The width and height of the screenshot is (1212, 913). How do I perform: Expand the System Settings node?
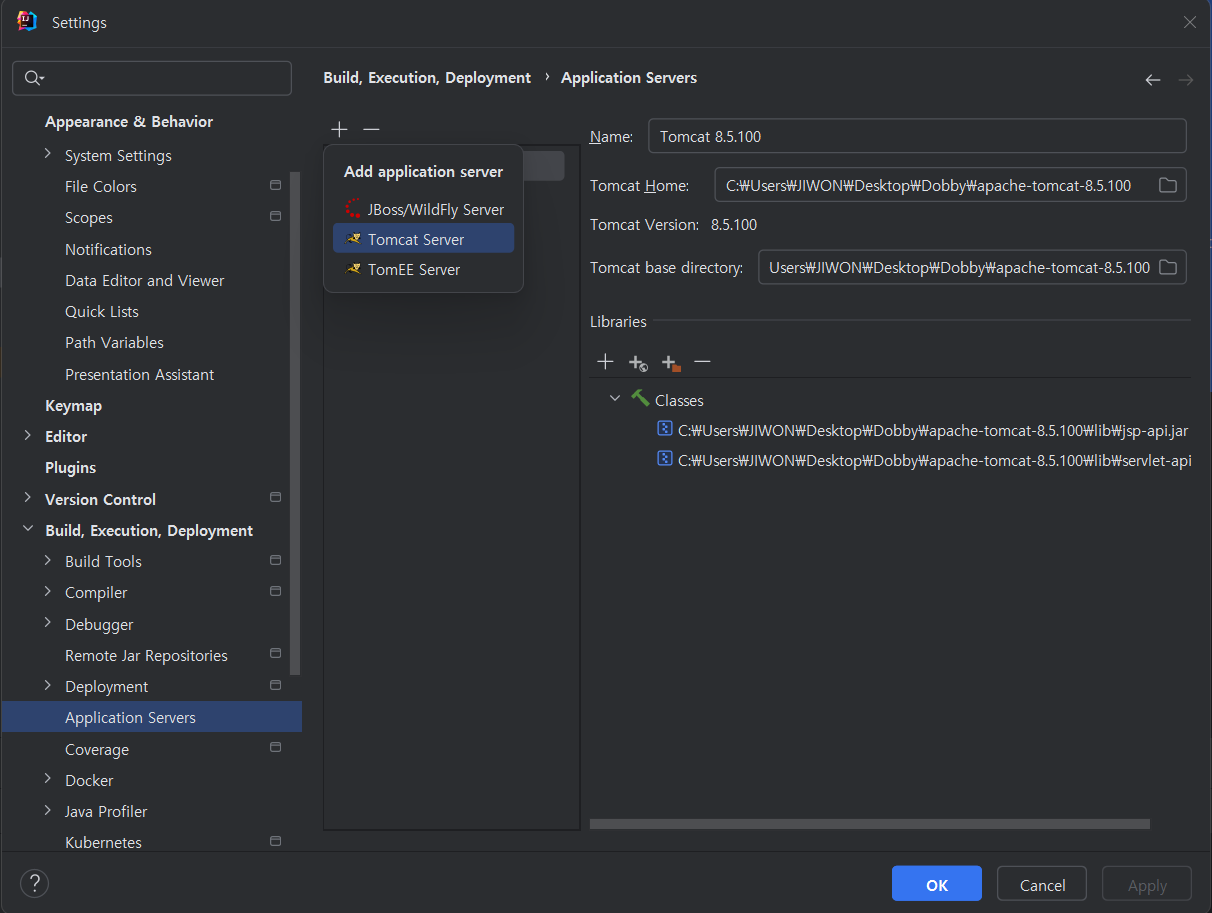48,154
